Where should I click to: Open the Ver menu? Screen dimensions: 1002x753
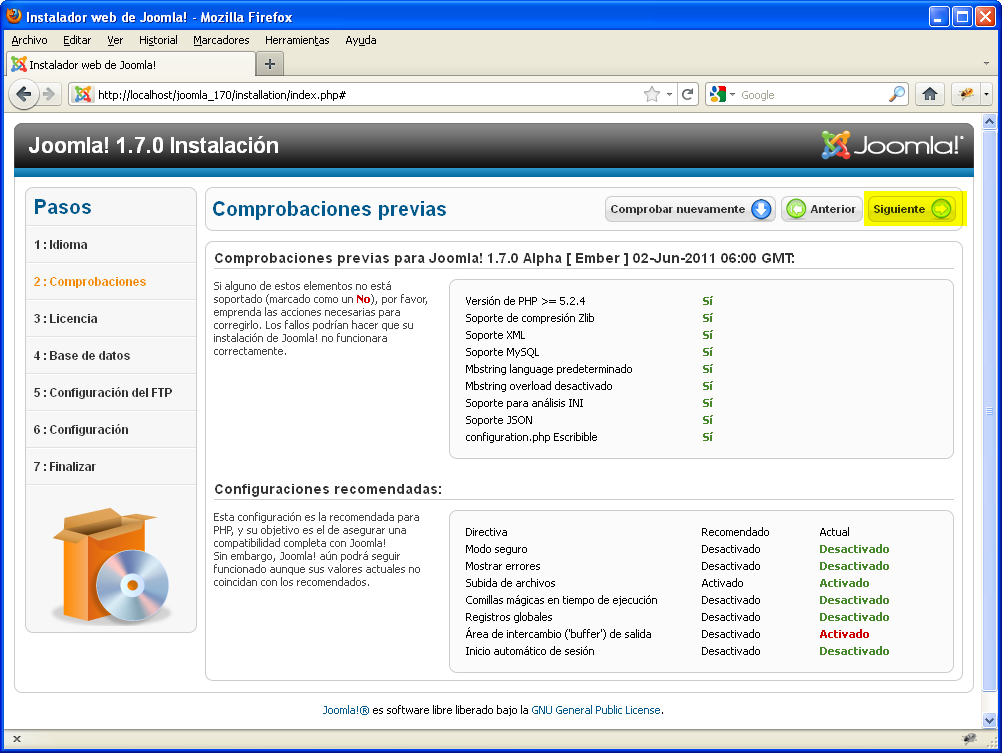pyautogui.click(x=115, y=40)
